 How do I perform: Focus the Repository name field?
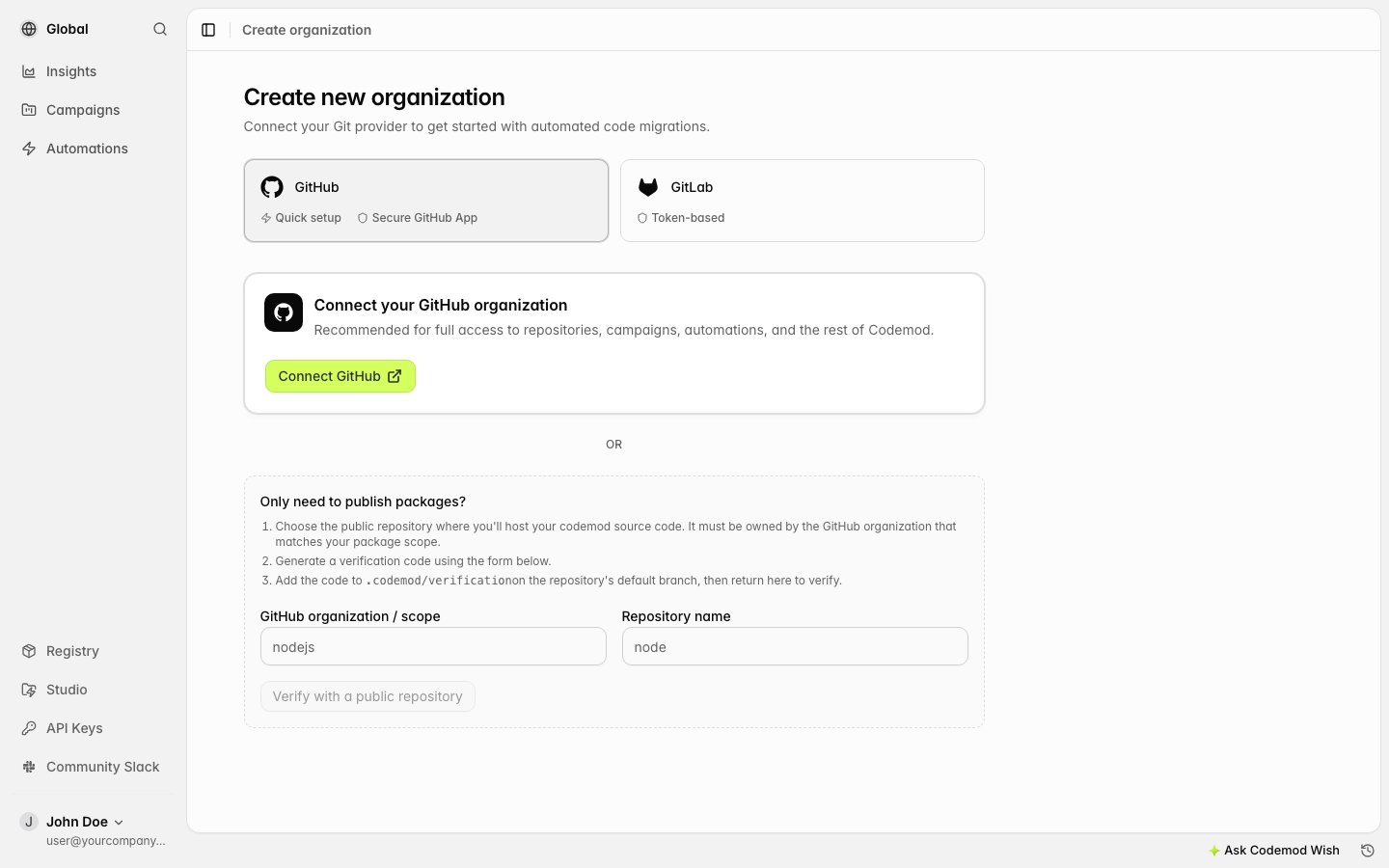tap(795, 646)
